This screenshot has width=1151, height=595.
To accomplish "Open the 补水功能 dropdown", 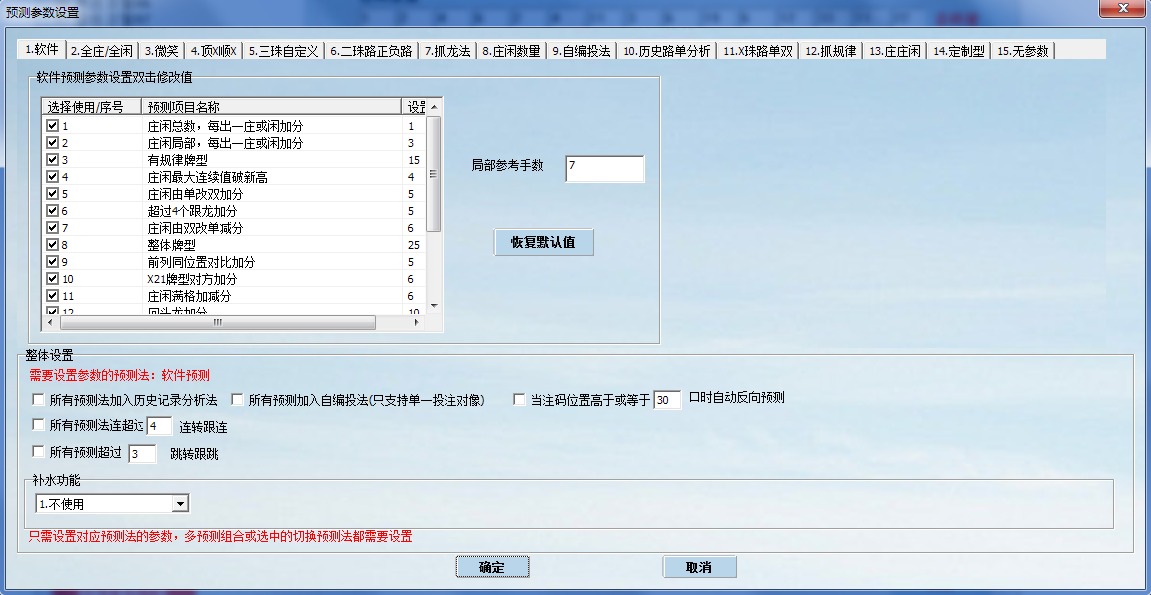I will (x=179, y=503).
